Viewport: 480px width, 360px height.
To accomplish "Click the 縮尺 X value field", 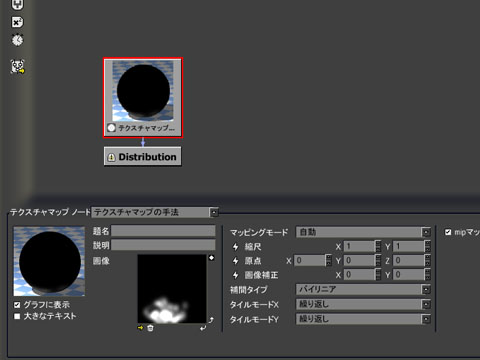I will click(359, 247).
